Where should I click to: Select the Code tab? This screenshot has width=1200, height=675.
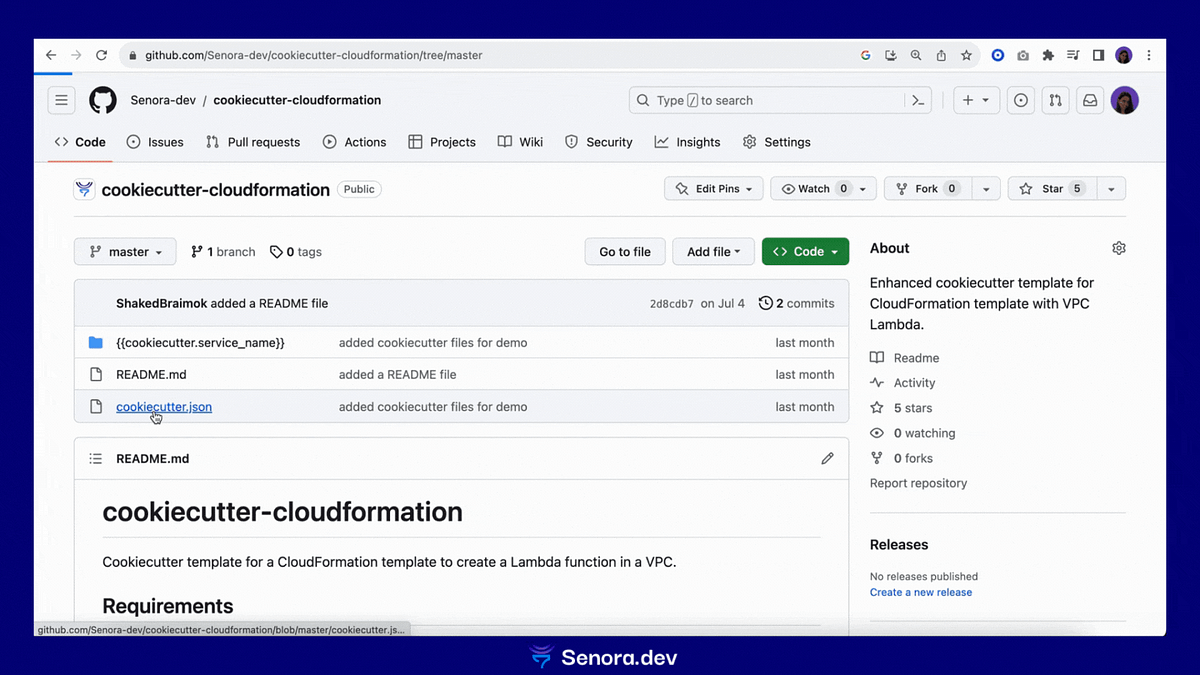pyautogui.click(x=80, y=142)
